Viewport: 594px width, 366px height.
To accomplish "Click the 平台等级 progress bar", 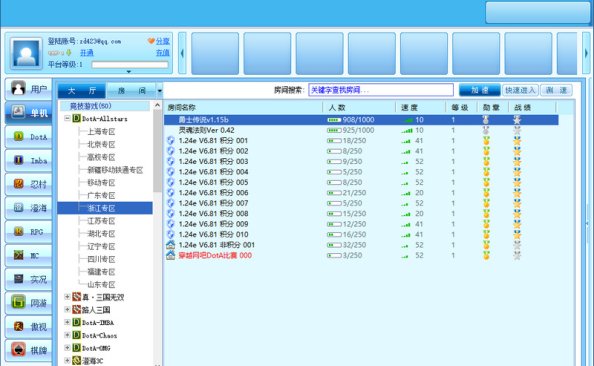I will click(x=130, y=65).
